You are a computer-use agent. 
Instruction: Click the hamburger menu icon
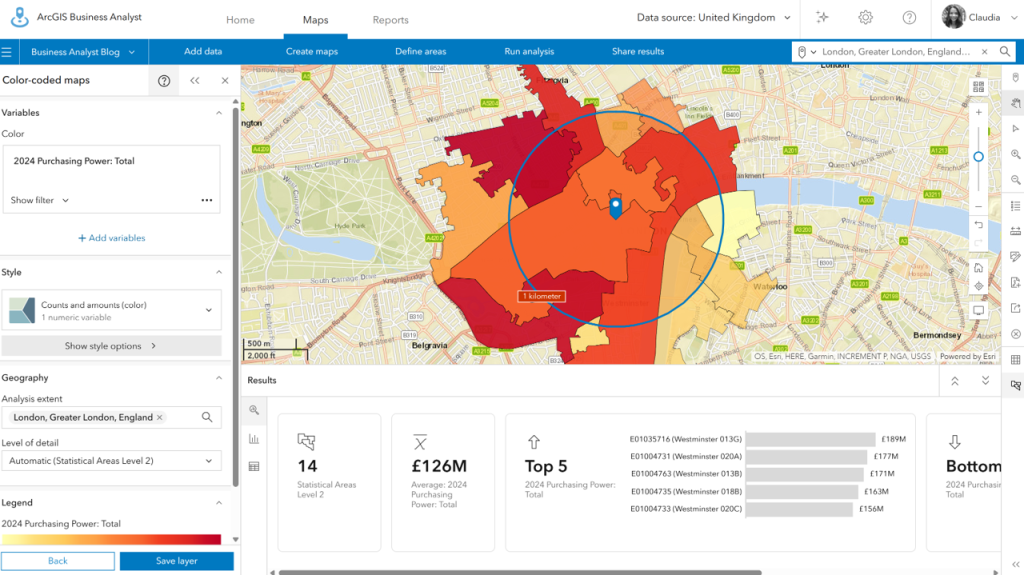click(x=7, y=52)
